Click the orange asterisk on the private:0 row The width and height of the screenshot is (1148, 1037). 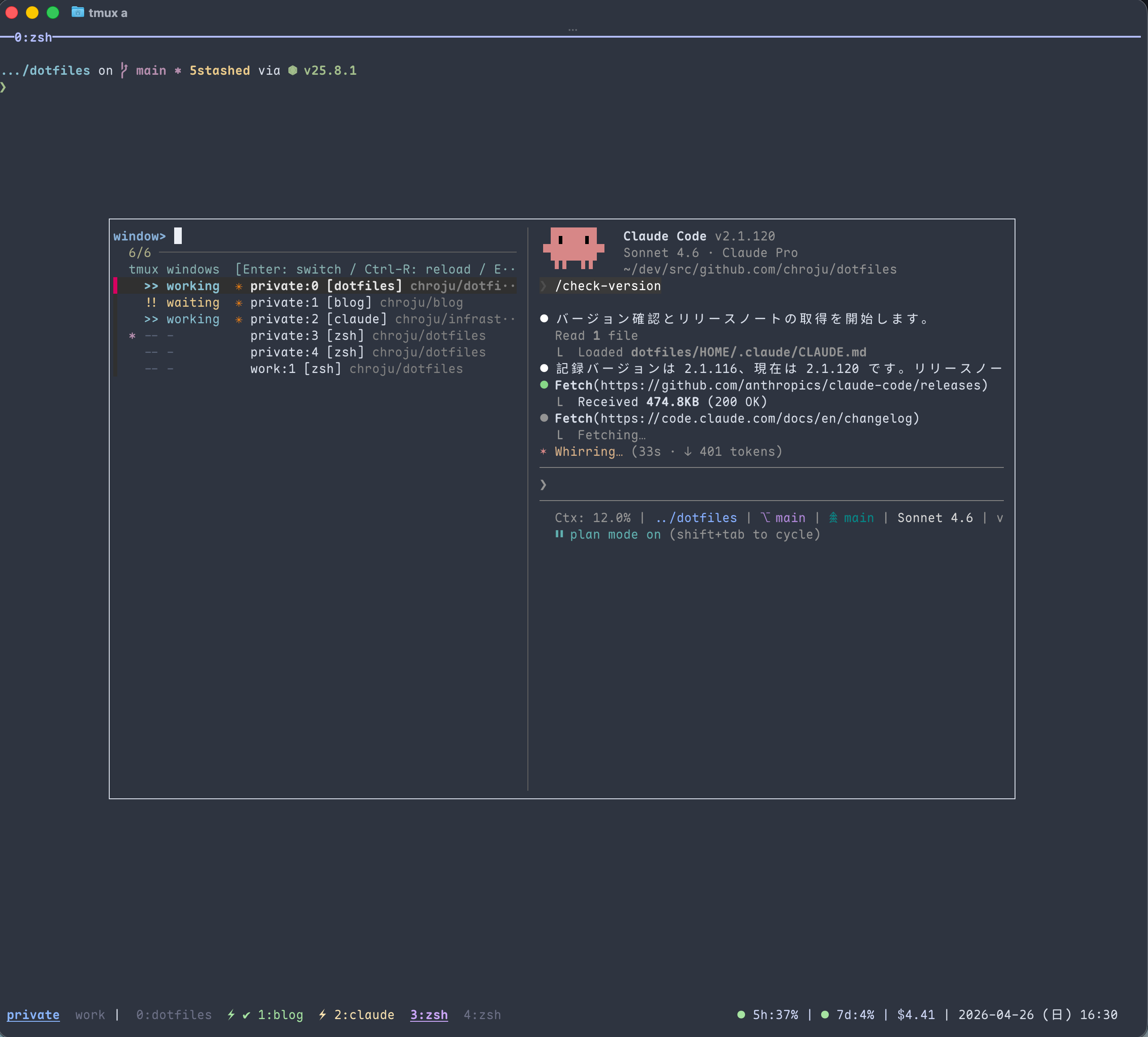tap(239, 287)
